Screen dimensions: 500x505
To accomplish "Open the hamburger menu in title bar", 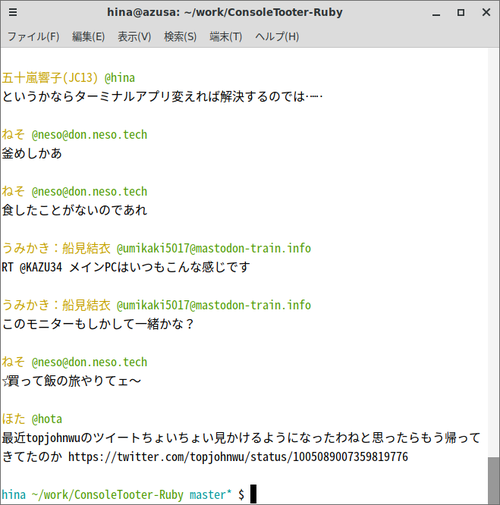I will pyautogui.click(x=13, y=12).
